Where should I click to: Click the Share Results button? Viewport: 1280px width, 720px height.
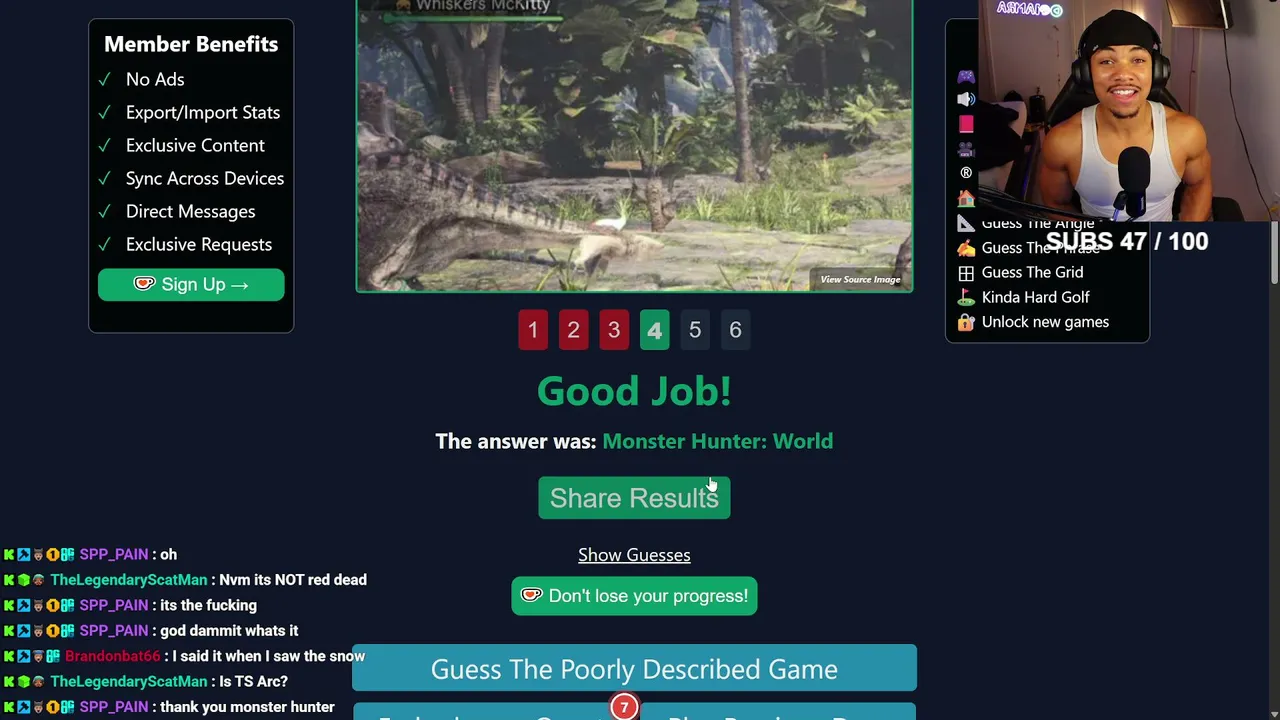click(634, 498)
